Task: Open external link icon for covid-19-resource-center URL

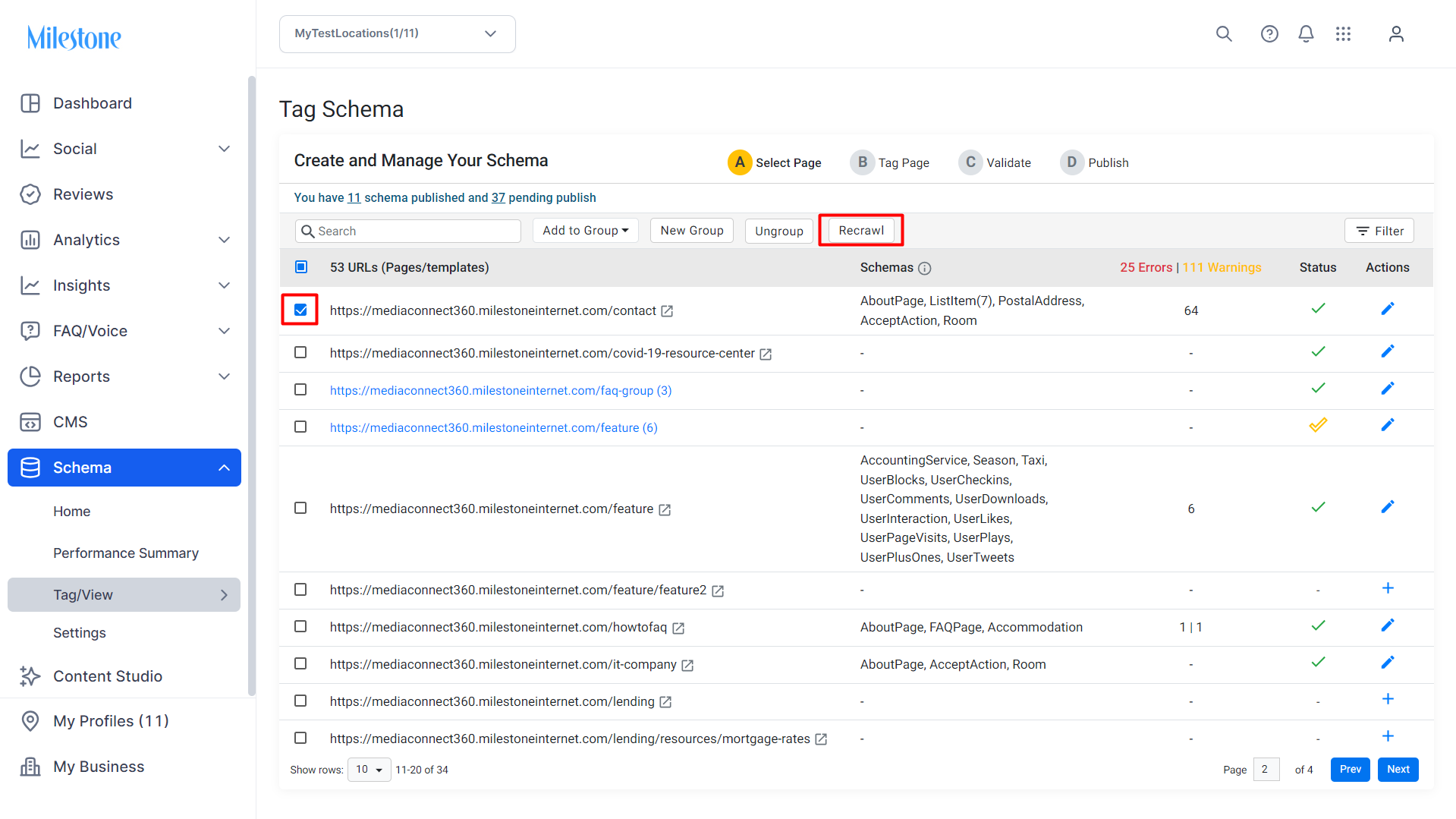Action: (766, 354)
